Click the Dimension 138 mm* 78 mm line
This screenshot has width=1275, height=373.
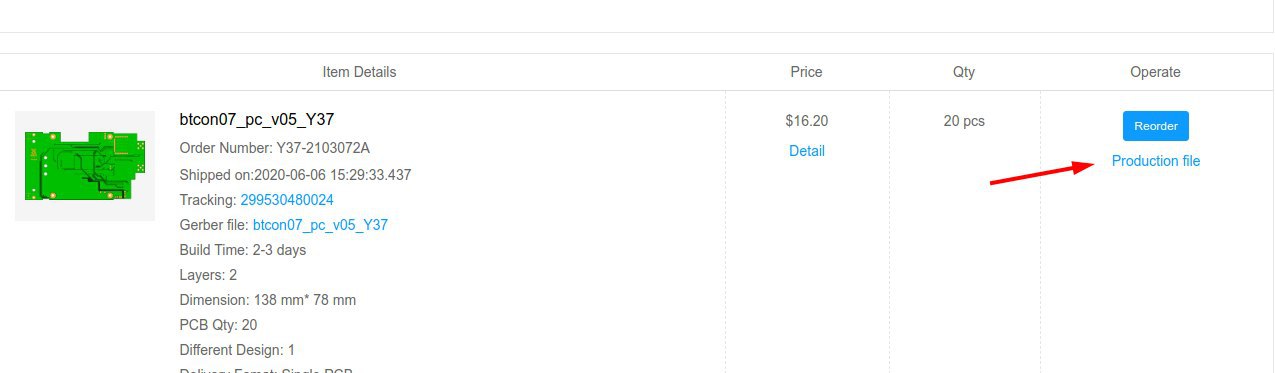(x=268, y=300)
